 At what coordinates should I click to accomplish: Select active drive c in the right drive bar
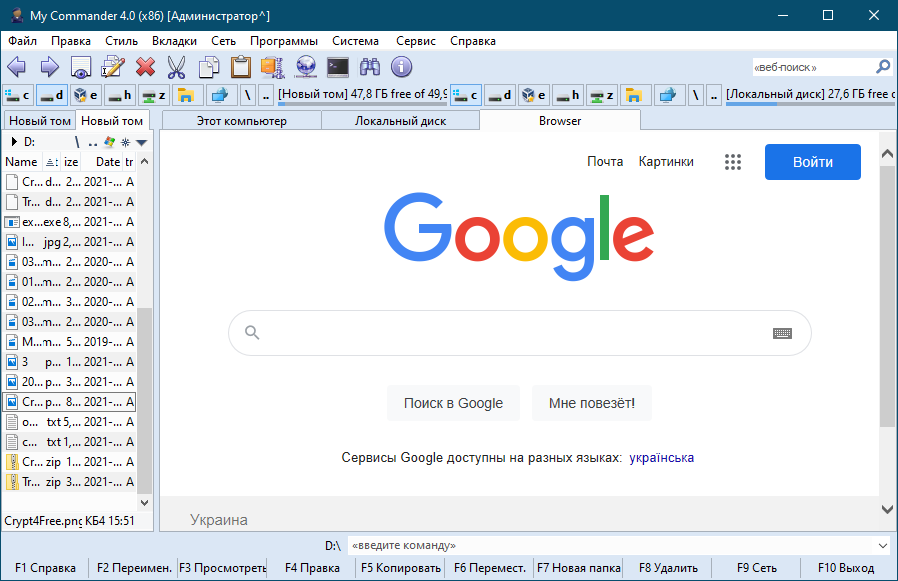[x=466, y=95]
